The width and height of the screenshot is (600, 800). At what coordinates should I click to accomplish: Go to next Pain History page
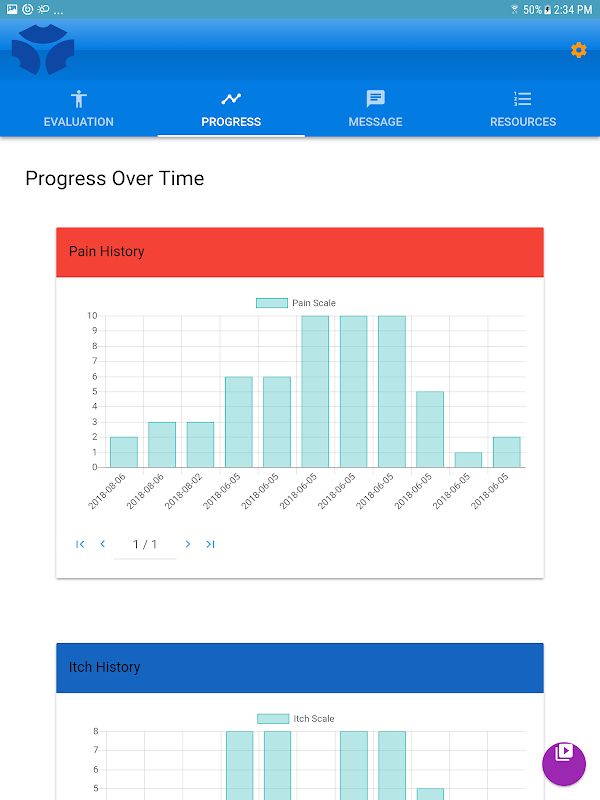click(x=188, y=544)
